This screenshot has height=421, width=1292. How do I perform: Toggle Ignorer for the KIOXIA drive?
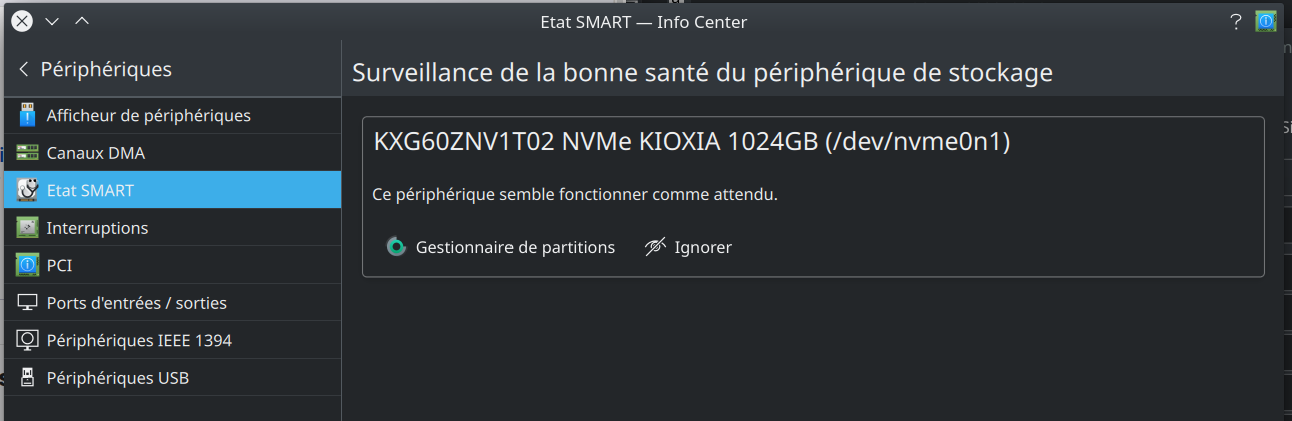click(x=689, y=247)
